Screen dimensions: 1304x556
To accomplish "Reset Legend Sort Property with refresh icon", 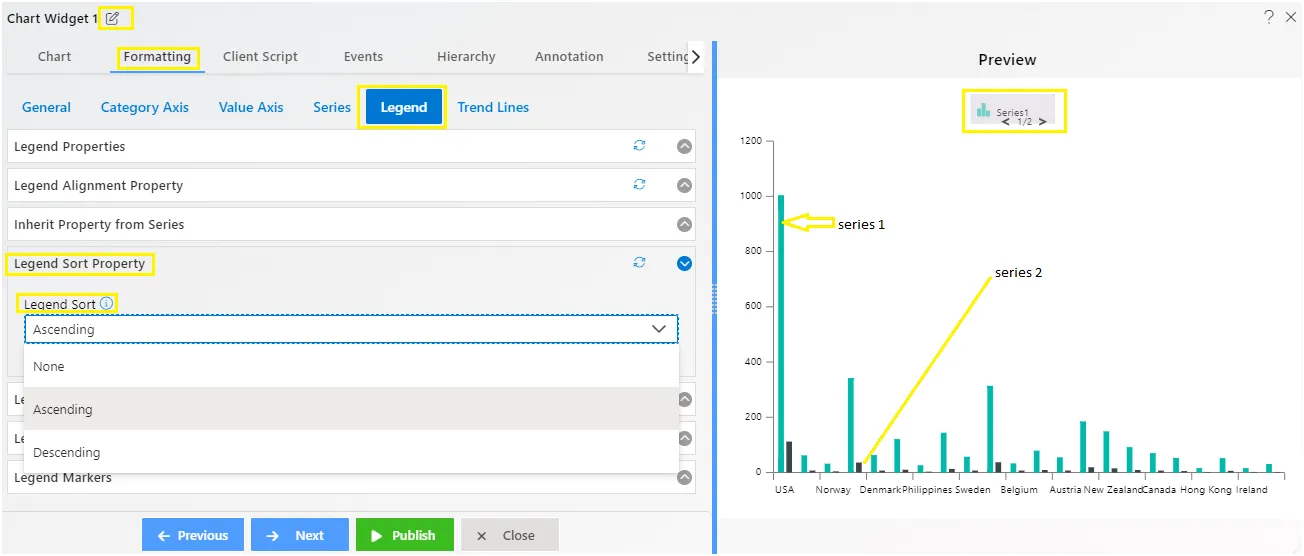I will [639, 263].
